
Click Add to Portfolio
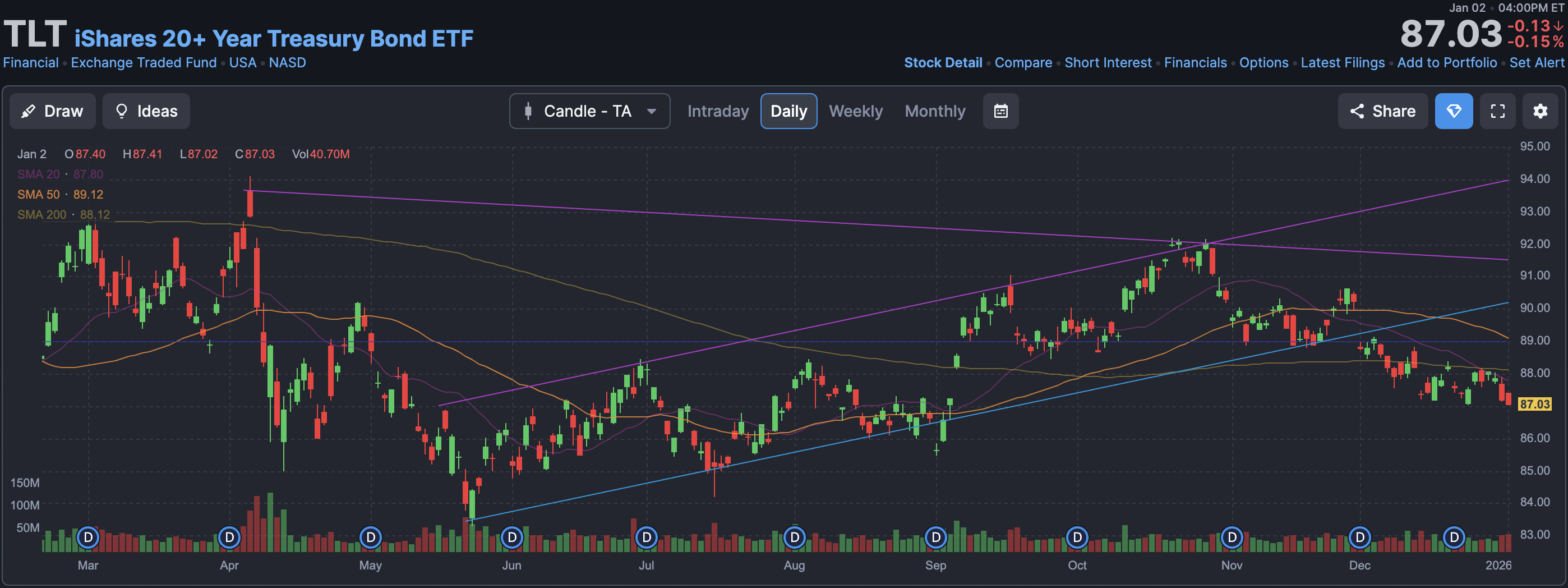[x=1447, y=63]
